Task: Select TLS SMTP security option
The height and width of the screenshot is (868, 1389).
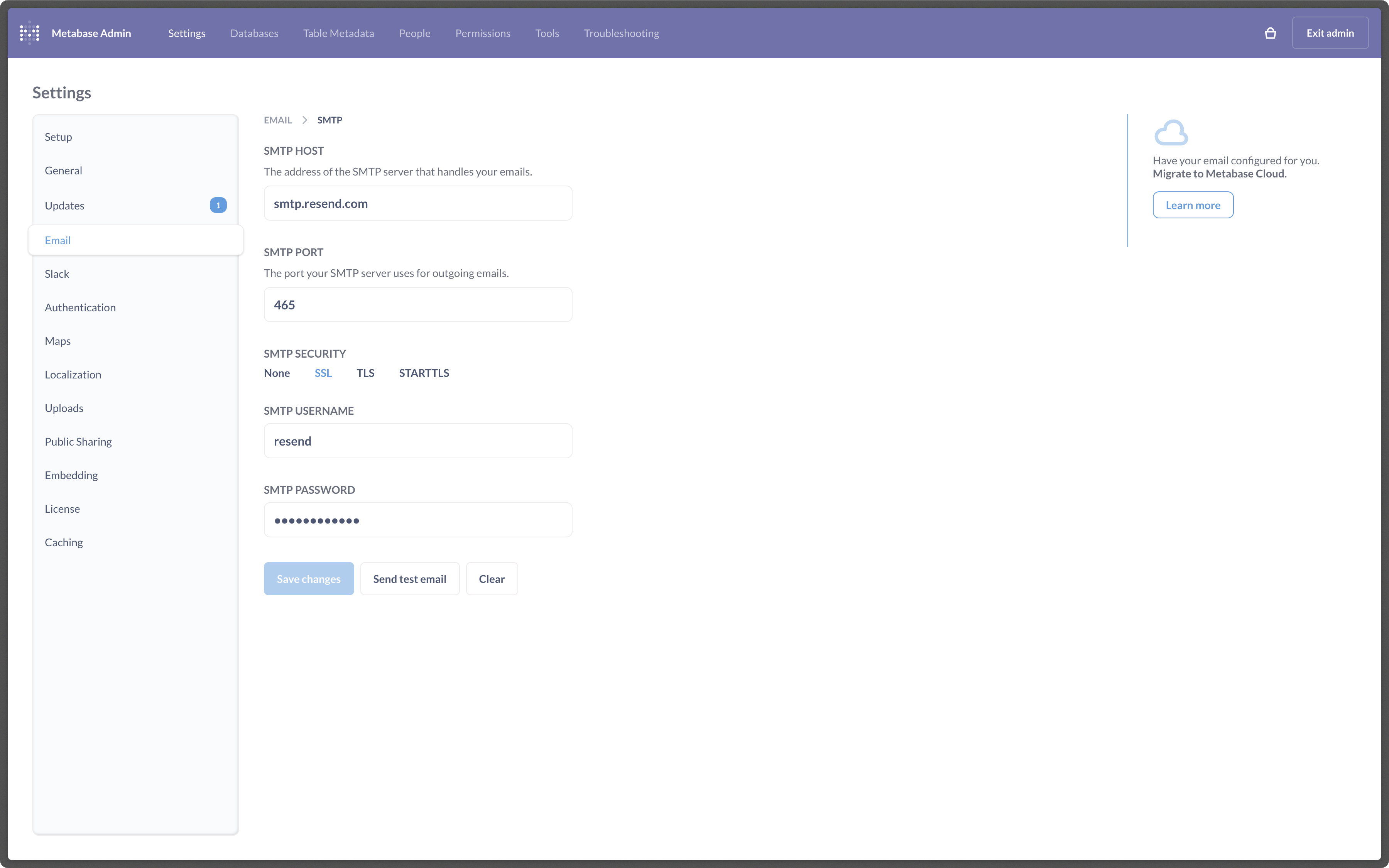Action: click(x=365, y=373)
